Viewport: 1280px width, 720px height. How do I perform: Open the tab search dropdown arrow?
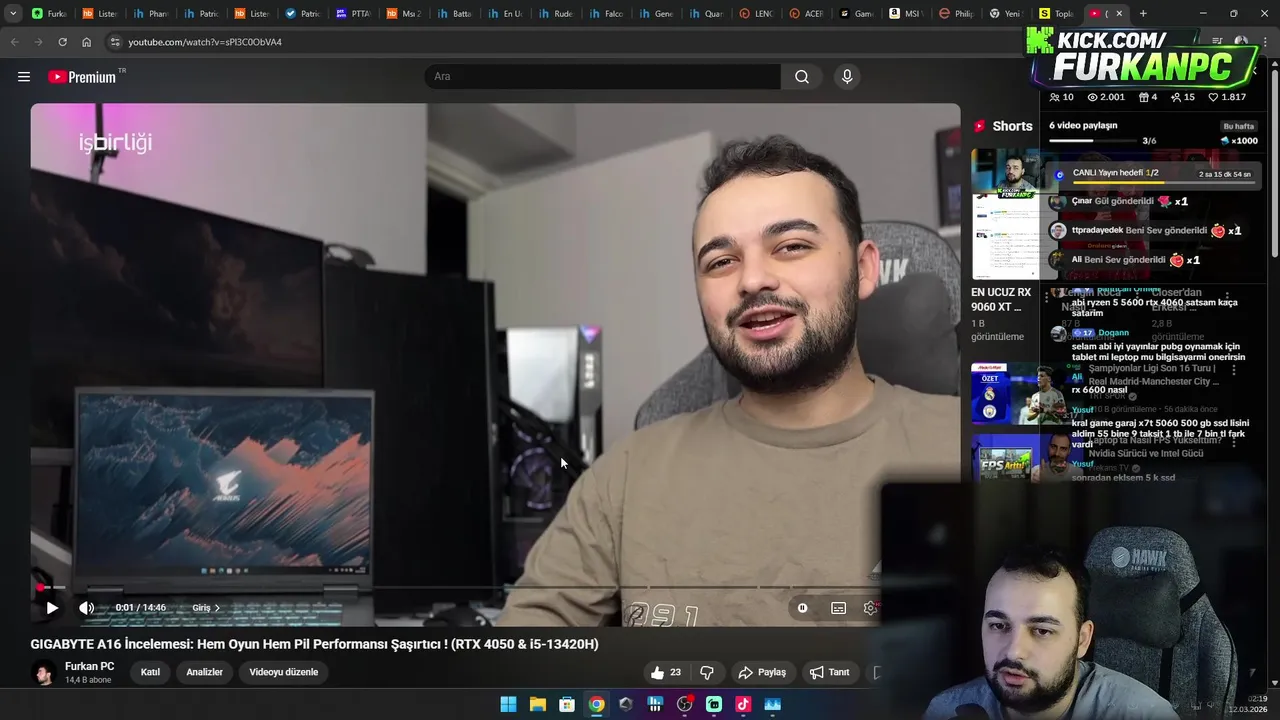point(12,13)
